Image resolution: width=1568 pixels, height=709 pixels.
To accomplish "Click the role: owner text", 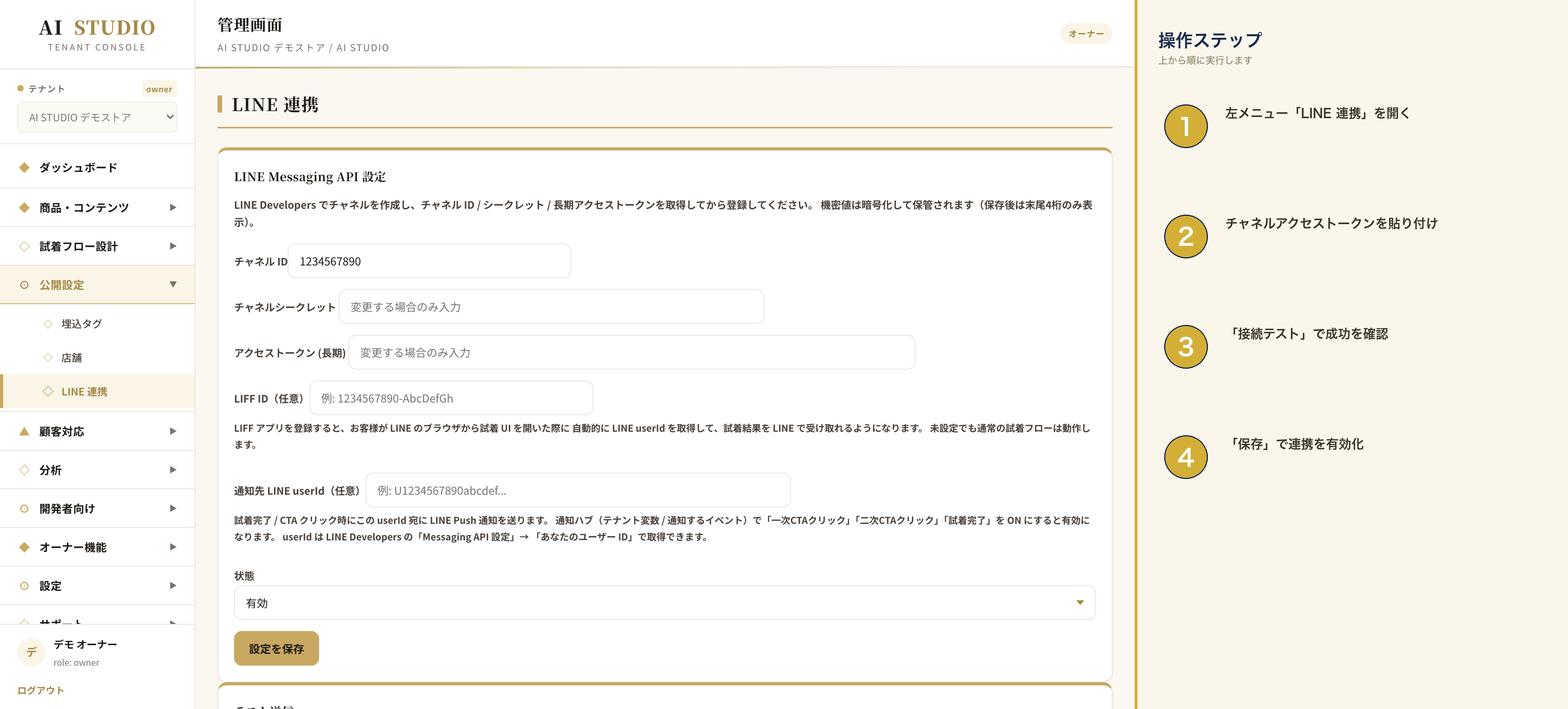I will [76, 662].
